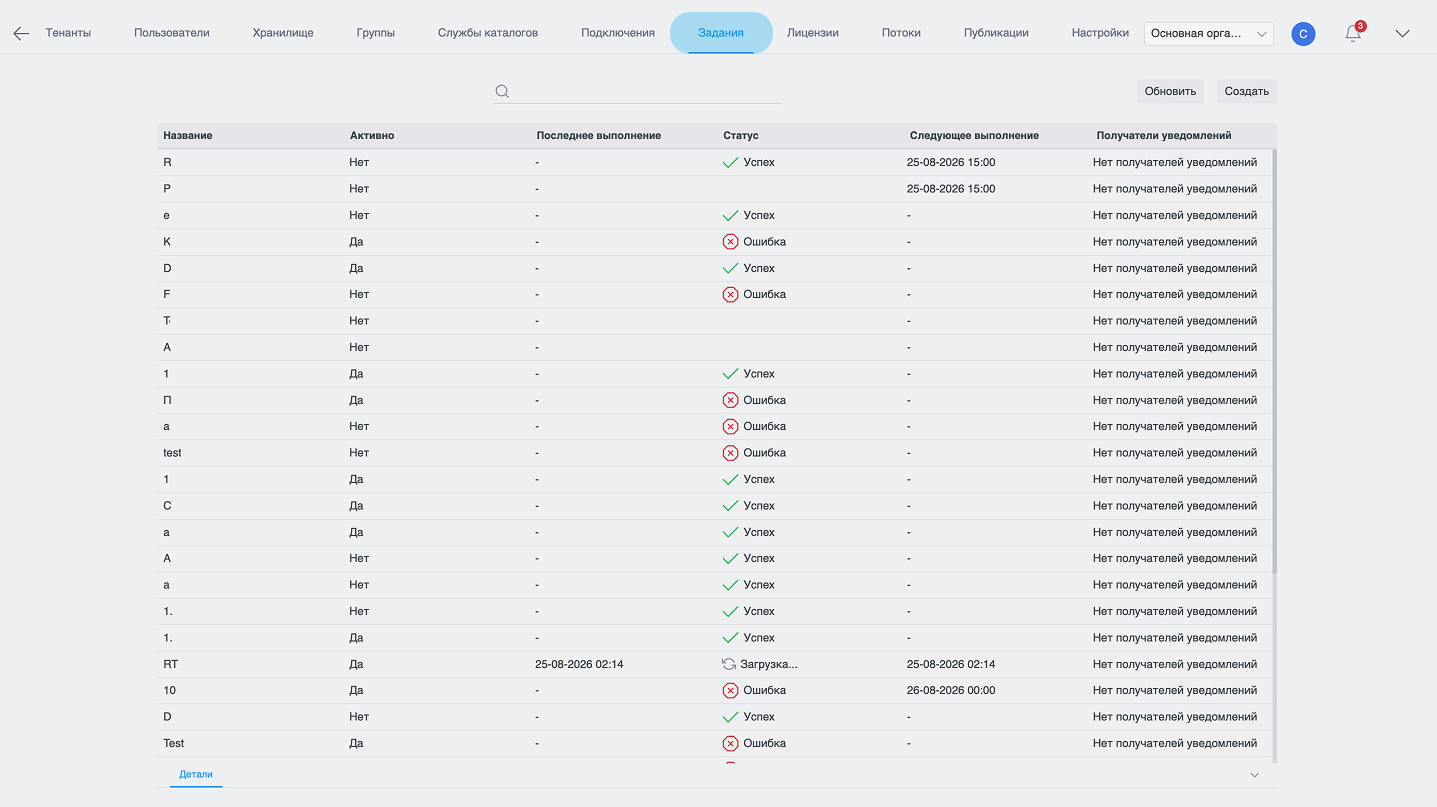The image size is (1437, 807).
Task: Click the error icon in row П
Action: pos(730,400)
